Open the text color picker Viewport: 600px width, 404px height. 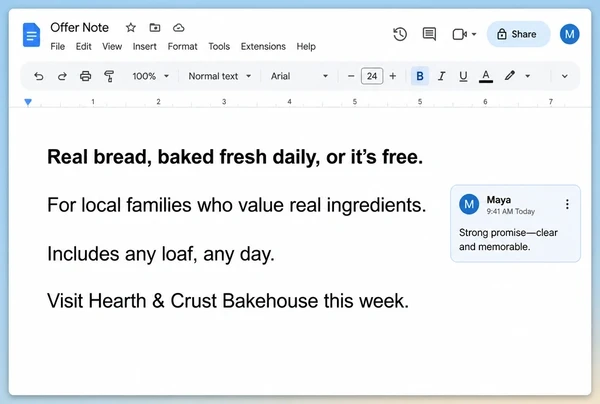(486, 76)
